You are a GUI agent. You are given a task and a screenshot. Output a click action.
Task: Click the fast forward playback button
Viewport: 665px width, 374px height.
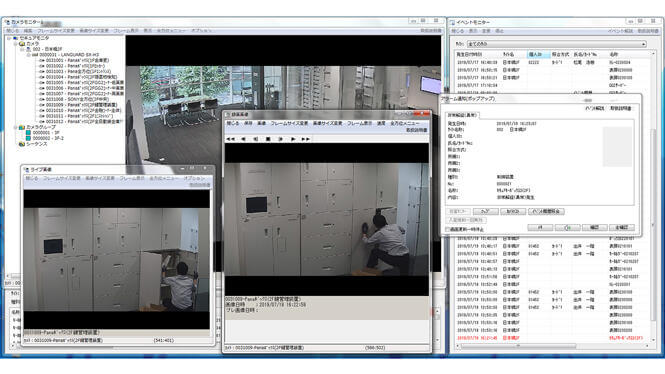[305, 139]
